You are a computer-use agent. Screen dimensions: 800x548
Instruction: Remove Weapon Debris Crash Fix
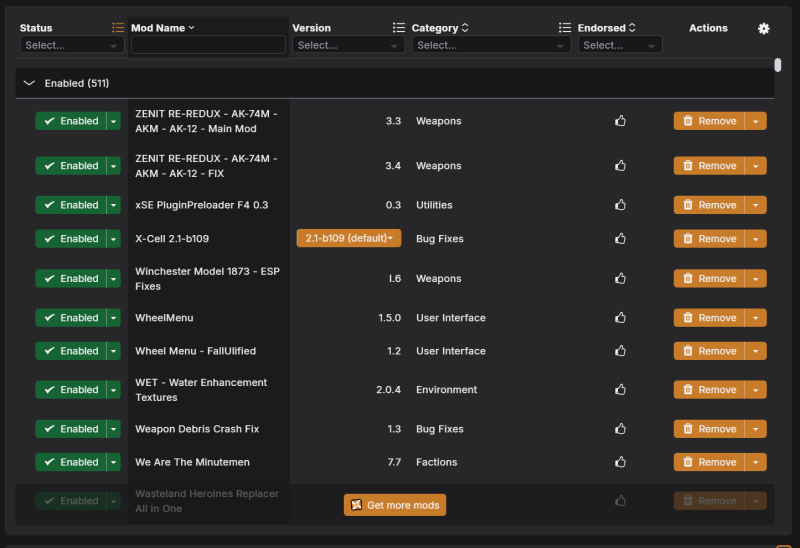pos(709,429)
